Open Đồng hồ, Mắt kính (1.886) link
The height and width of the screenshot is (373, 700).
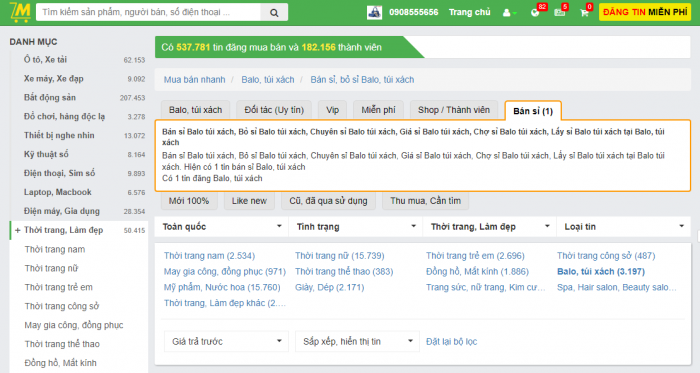(477, 272)
